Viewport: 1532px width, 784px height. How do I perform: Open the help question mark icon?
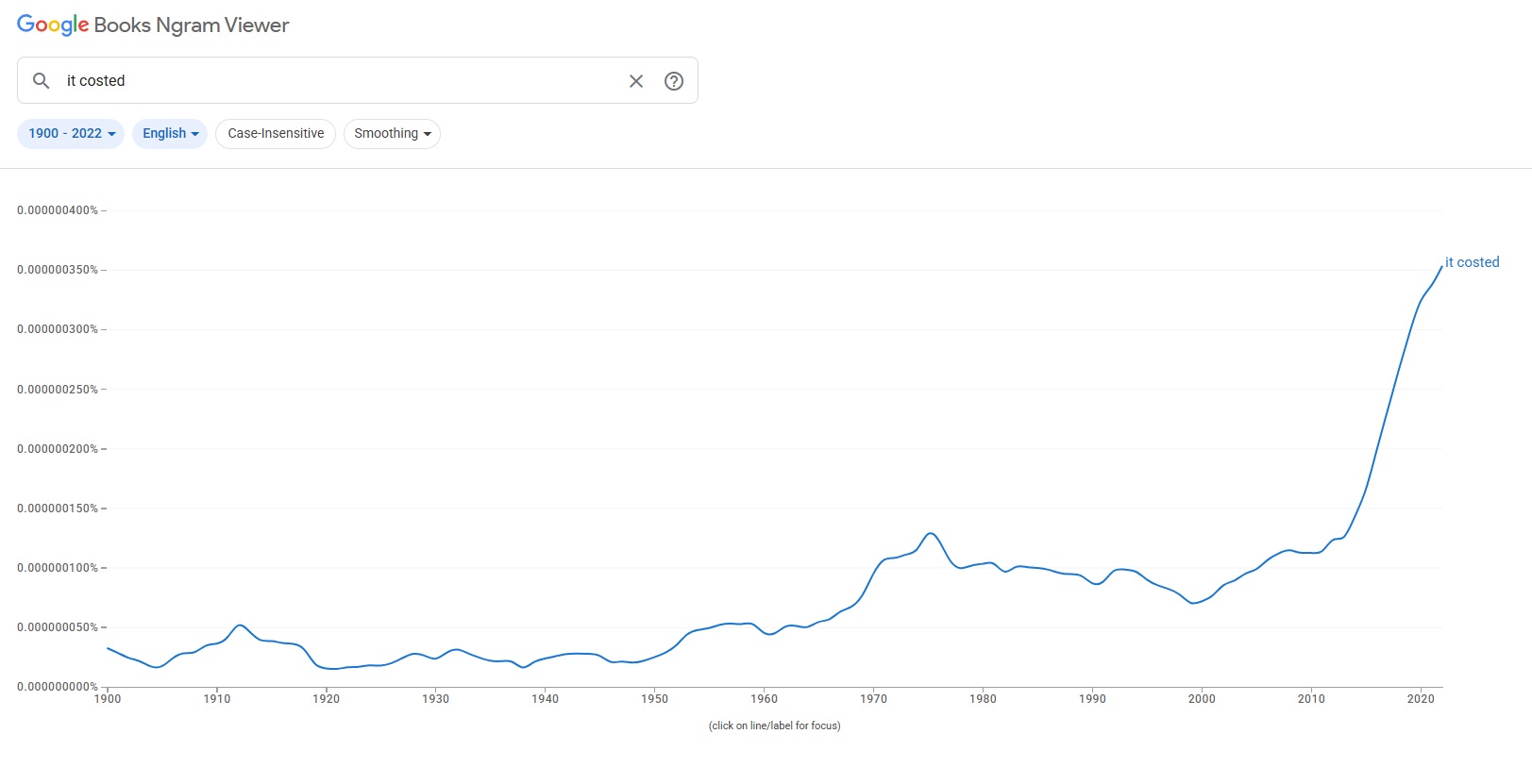pos(674,81)
